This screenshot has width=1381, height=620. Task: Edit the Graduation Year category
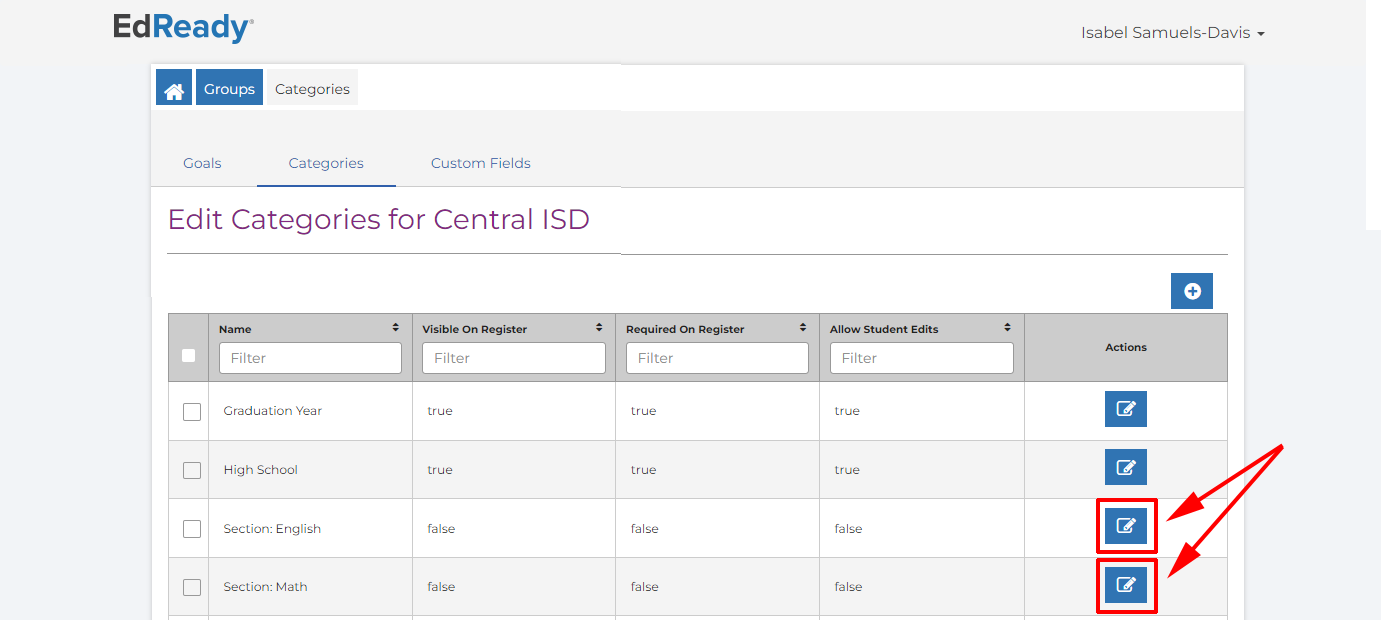[x=1126, y=409]
